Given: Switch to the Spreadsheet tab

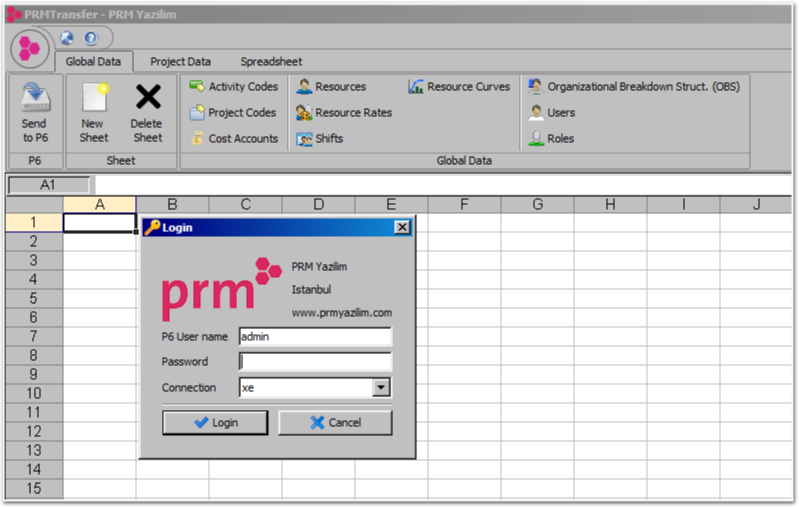Looking at the screenshot, I should 271,62.
